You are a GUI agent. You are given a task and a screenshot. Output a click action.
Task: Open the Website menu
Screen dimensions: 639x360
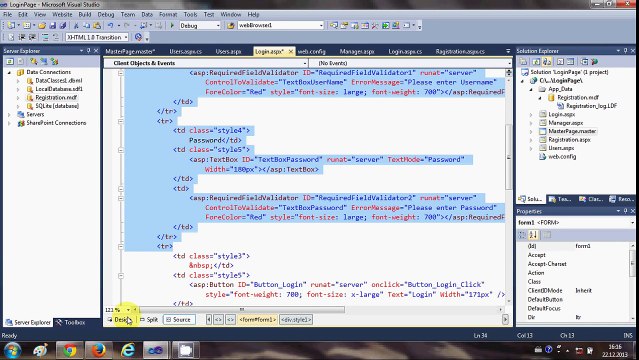pyautogui.click(x=62, y=14)
